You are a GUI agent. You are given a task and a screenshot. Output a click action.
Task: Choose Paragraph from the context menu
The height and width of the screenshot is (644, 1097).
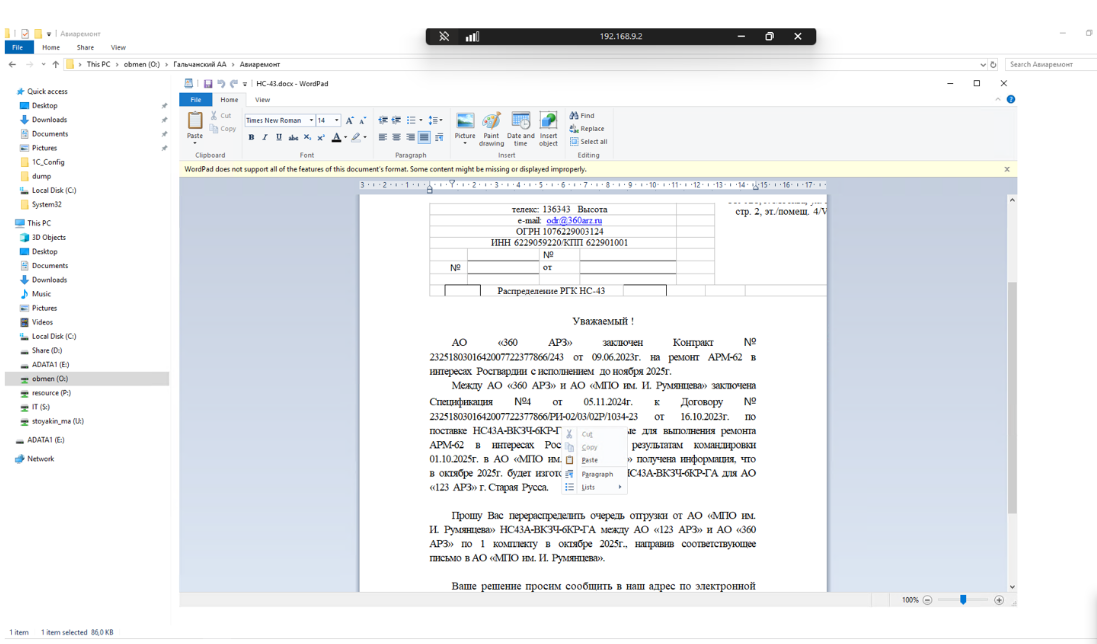tap(597, 474)
